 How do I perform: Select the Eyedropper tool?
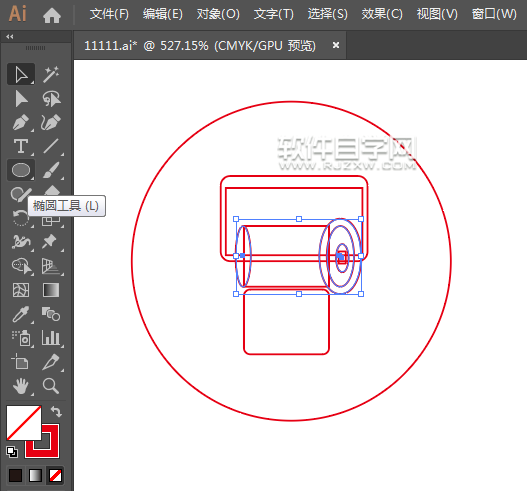(21, 315)
